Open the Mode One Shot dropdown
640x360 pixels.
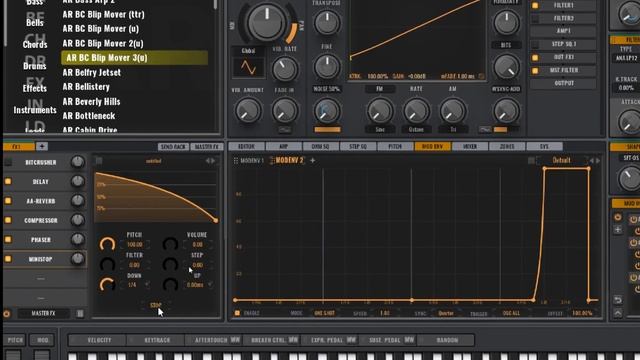pyautogui.click(x=325, y=313)
